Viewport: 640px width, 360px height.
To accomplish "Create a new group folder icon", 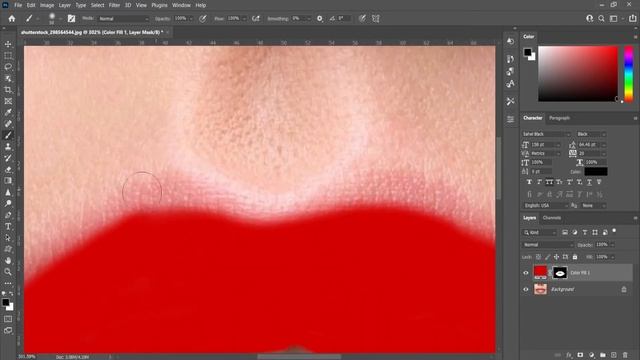I will (602, 355).
